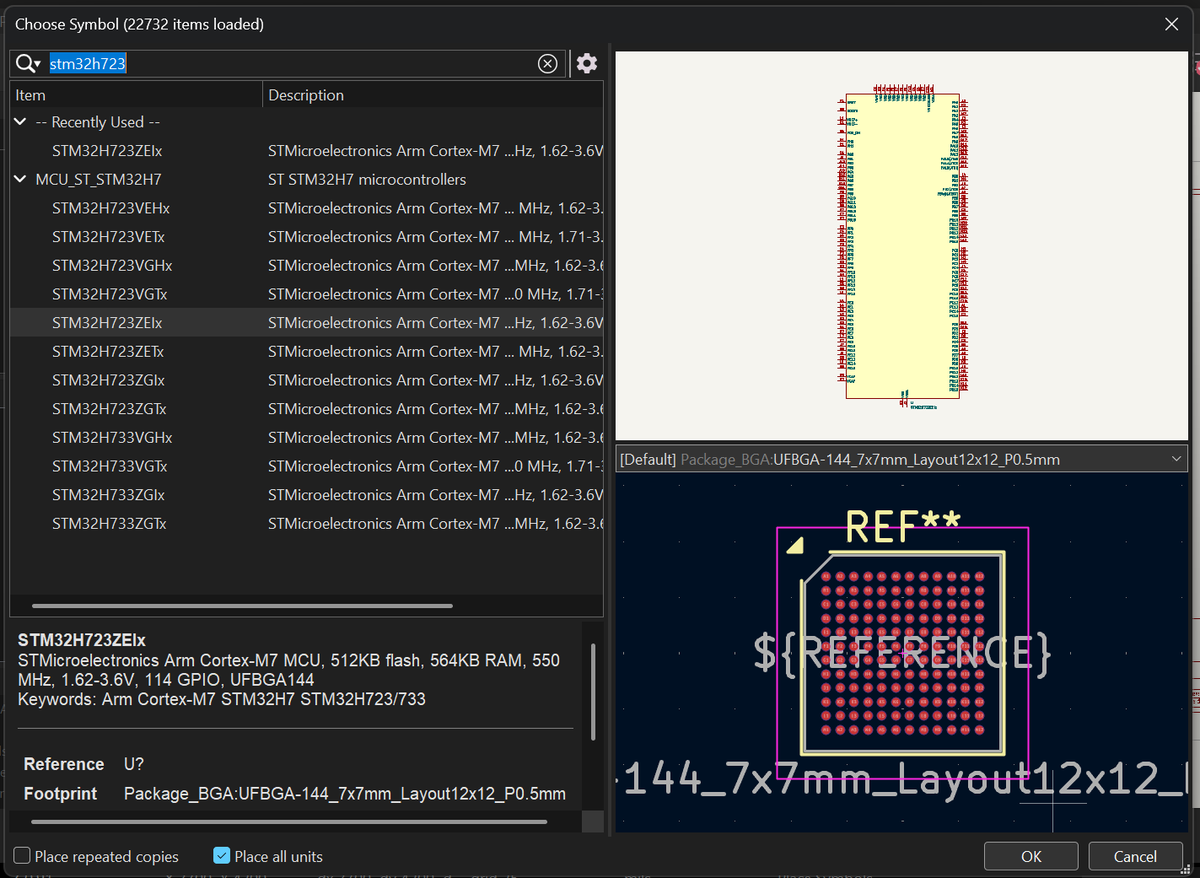Open search options gear icon
Viewport: 1200px width, 878px height.
pyautogui.click(x=587, y=64)
